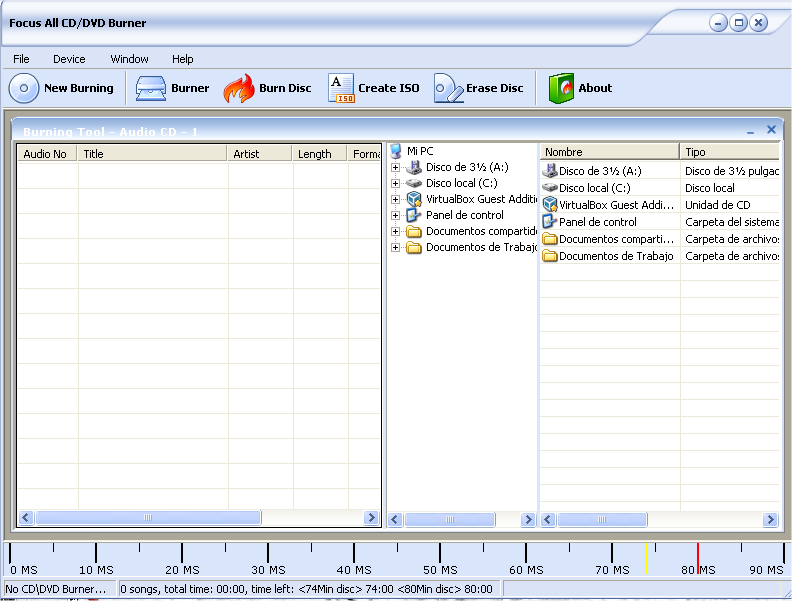Click drive icon of Disco local (C:) in tree
Image resolution: width=792 pixels, height=601 pixels.
point(414,183)
